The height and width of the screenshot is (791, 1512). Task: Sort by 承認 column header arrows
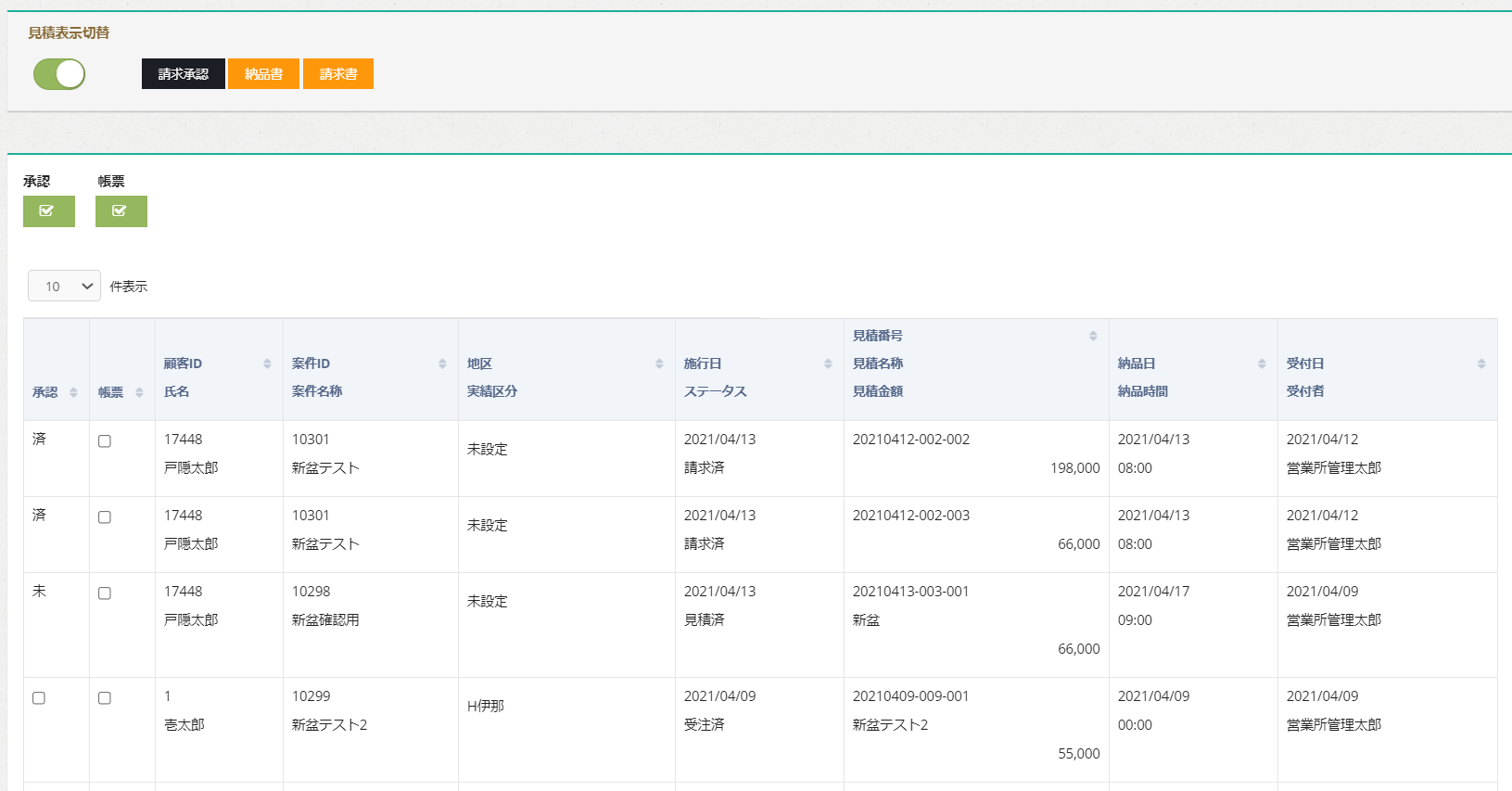pyautogui.click(x=73, y=392)
